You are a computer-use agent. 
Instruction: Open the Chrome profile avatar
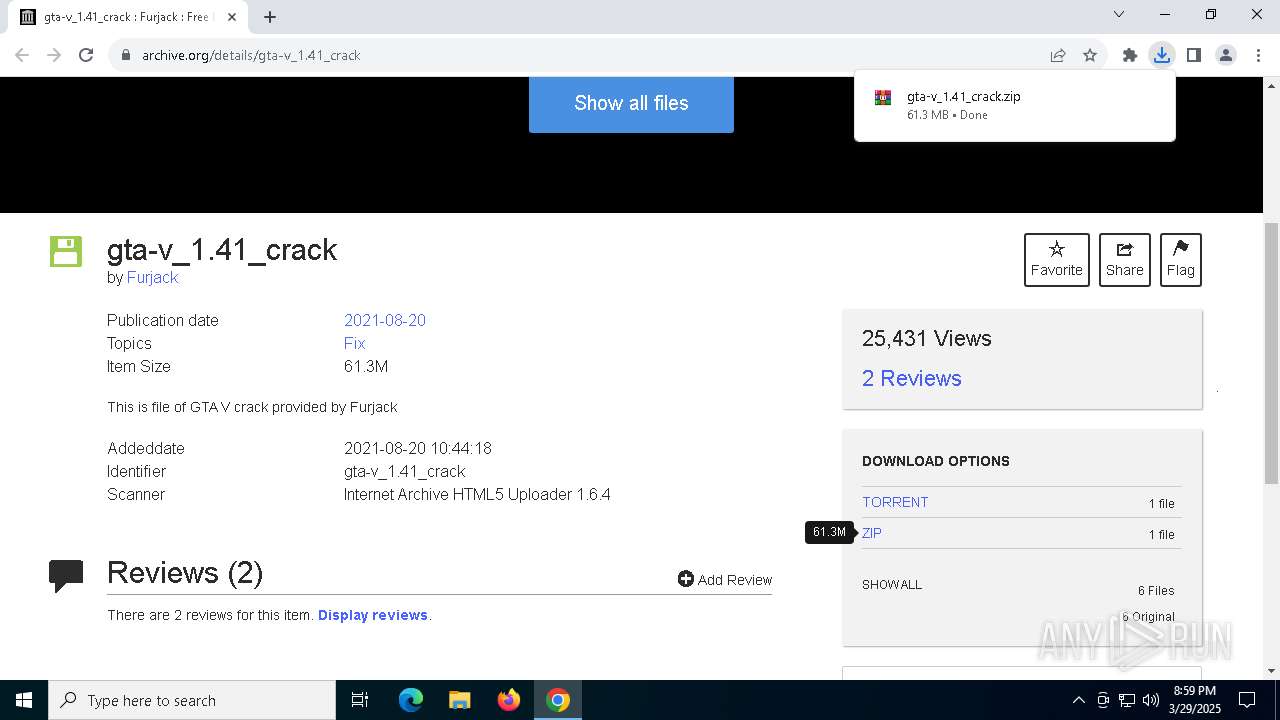[1226, 55]
